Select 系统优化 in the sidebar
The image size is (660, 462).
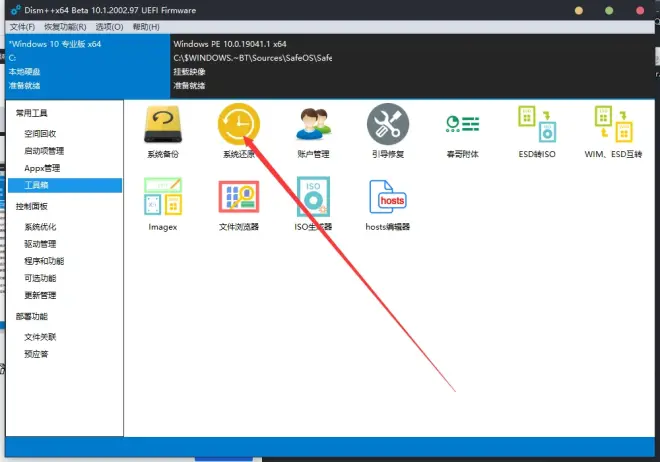40,227
